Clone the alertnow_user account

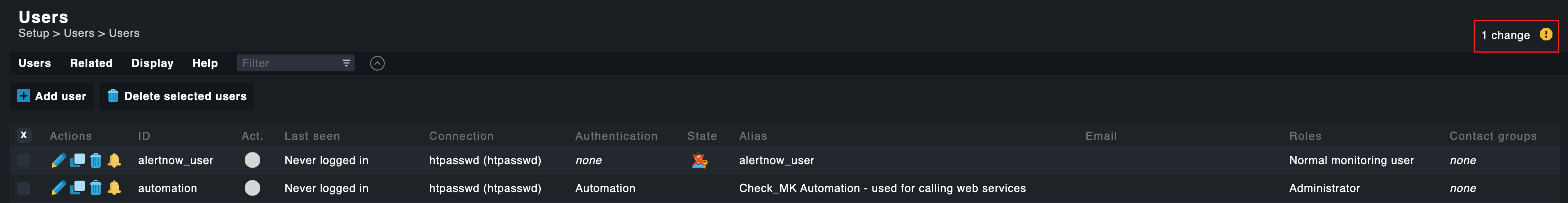pyautogui.click(x=77, y=160)
